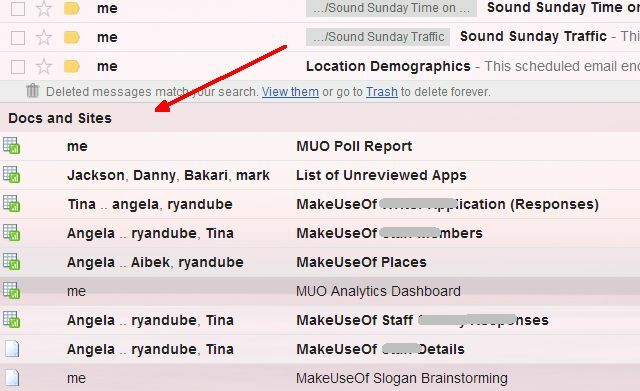Viewport: 640px width, 391px height.
Task: Open the MakeUseOf (Responses) spreadsheet title
Action: tap(447, 204)
